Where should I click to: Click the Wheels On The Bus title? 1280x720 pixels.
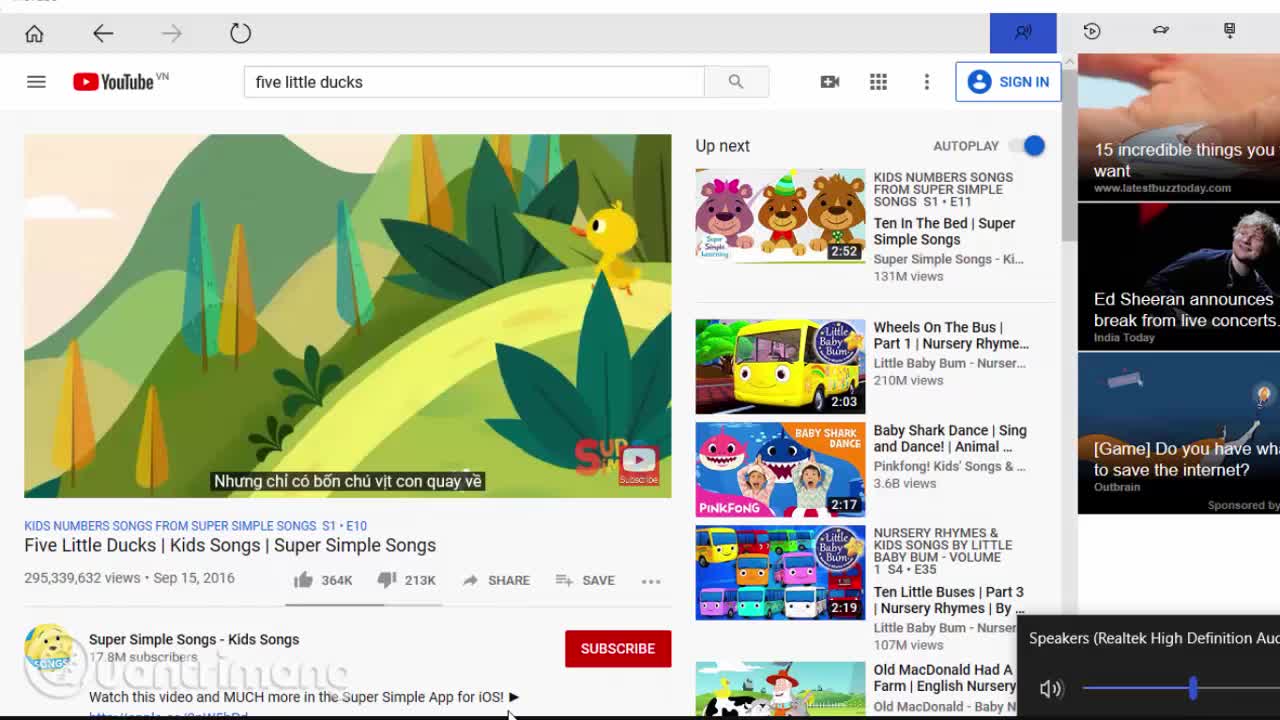click(x=950, y=335)
